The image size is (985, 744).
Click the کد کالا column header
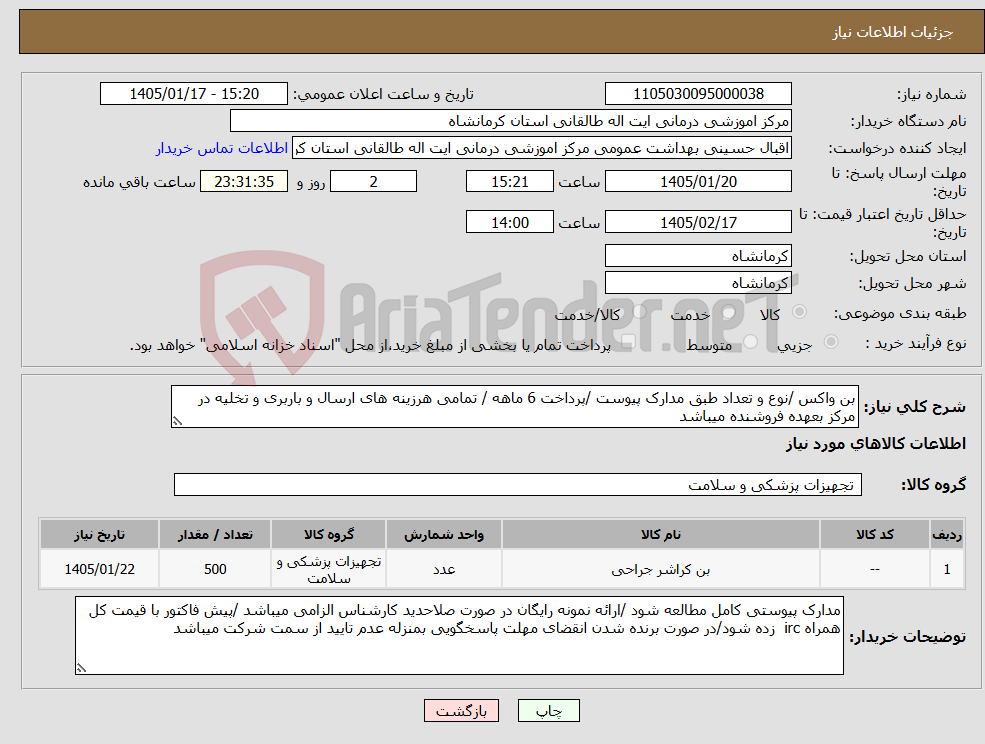pyautogui.click(x=874, y=534)
